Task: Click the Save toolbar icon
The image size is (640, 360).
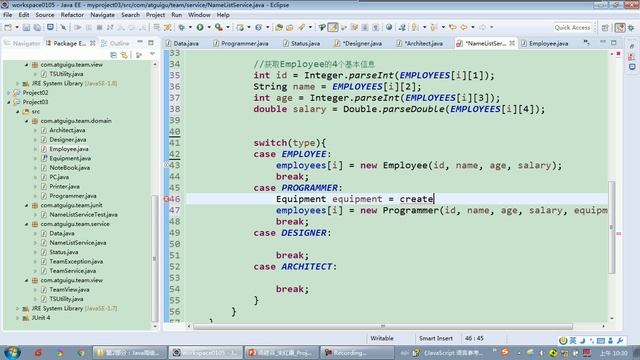Action: tap(27, 27)
